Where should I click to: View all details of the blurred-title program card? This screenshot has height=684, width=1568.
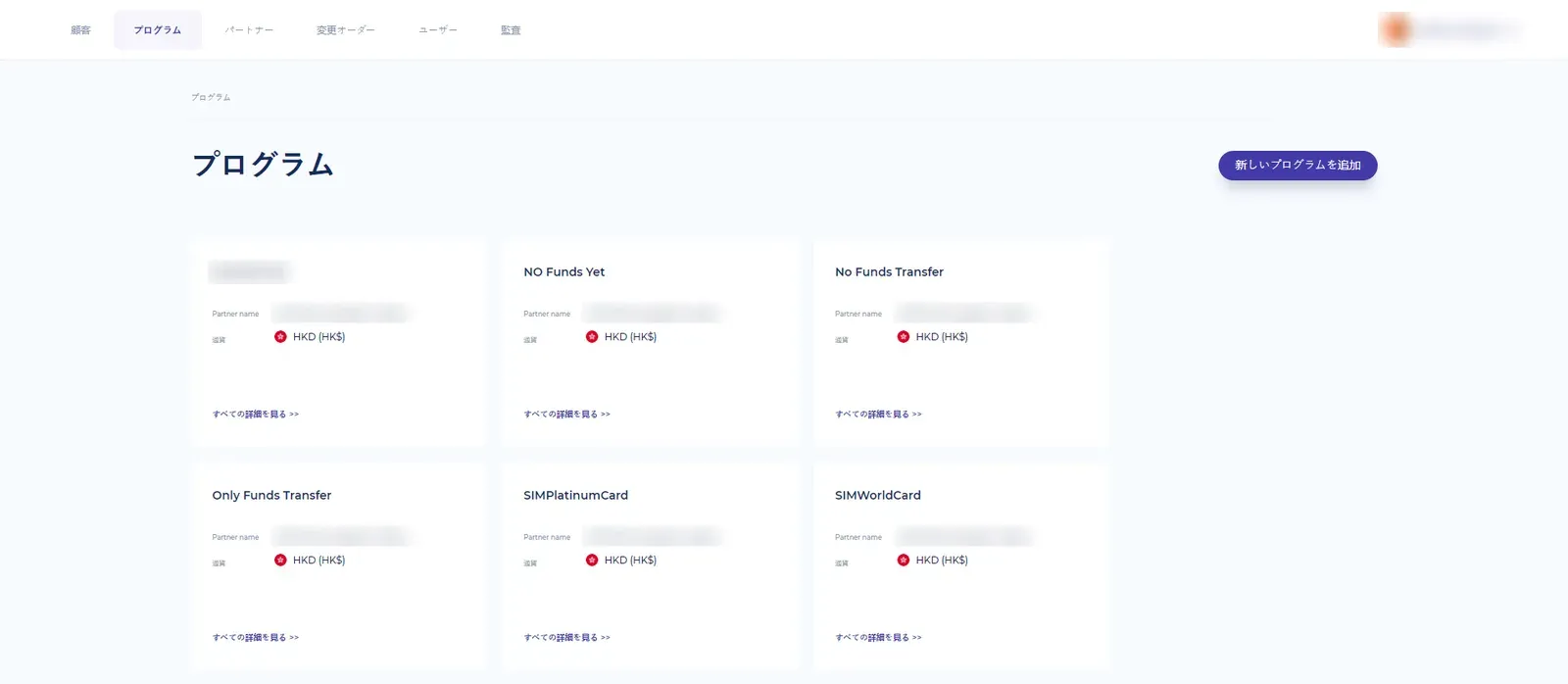click(256, 415)
